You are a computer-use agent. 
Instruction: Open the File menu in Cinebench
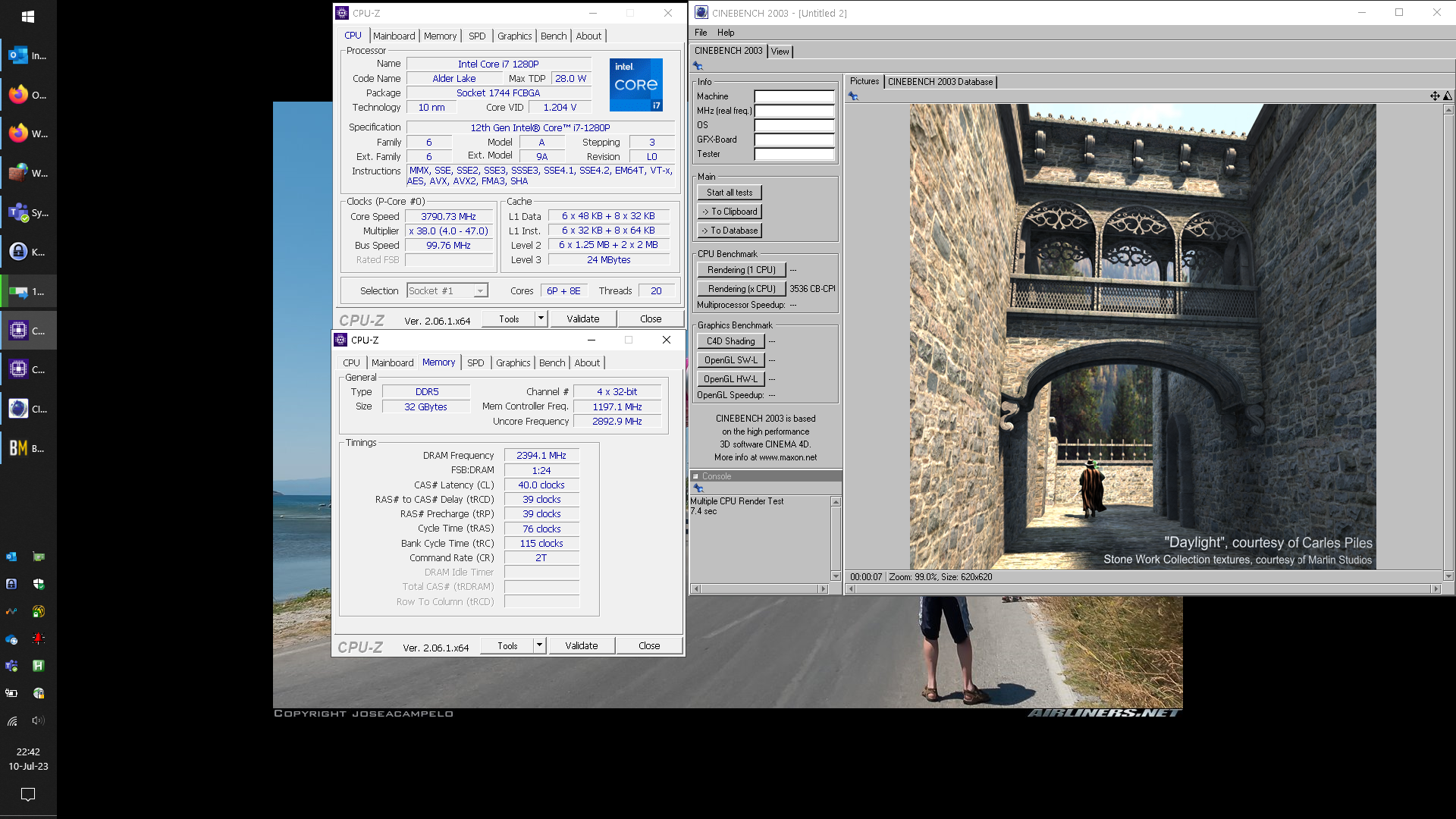pos(701,33)
